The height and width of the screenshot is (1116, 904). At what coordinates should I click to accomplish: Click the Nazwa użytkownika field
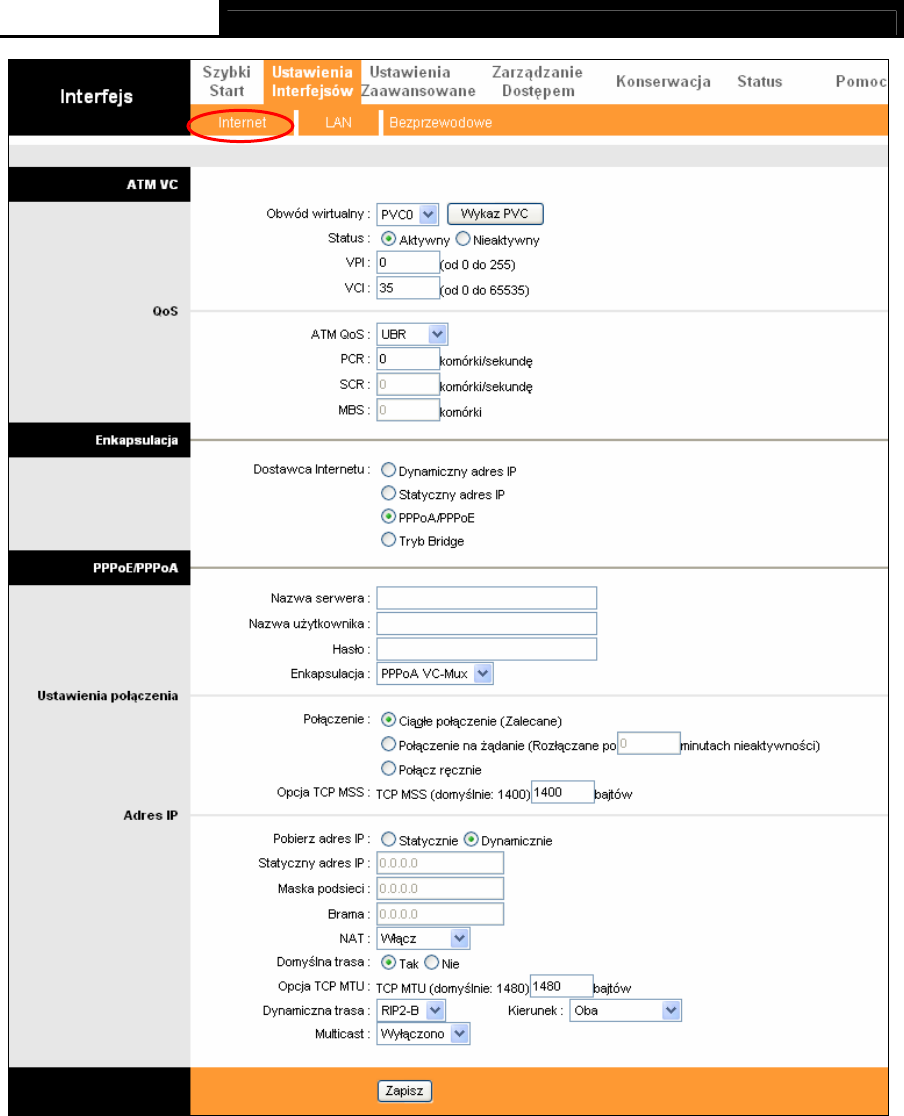(x=487, y=623)
